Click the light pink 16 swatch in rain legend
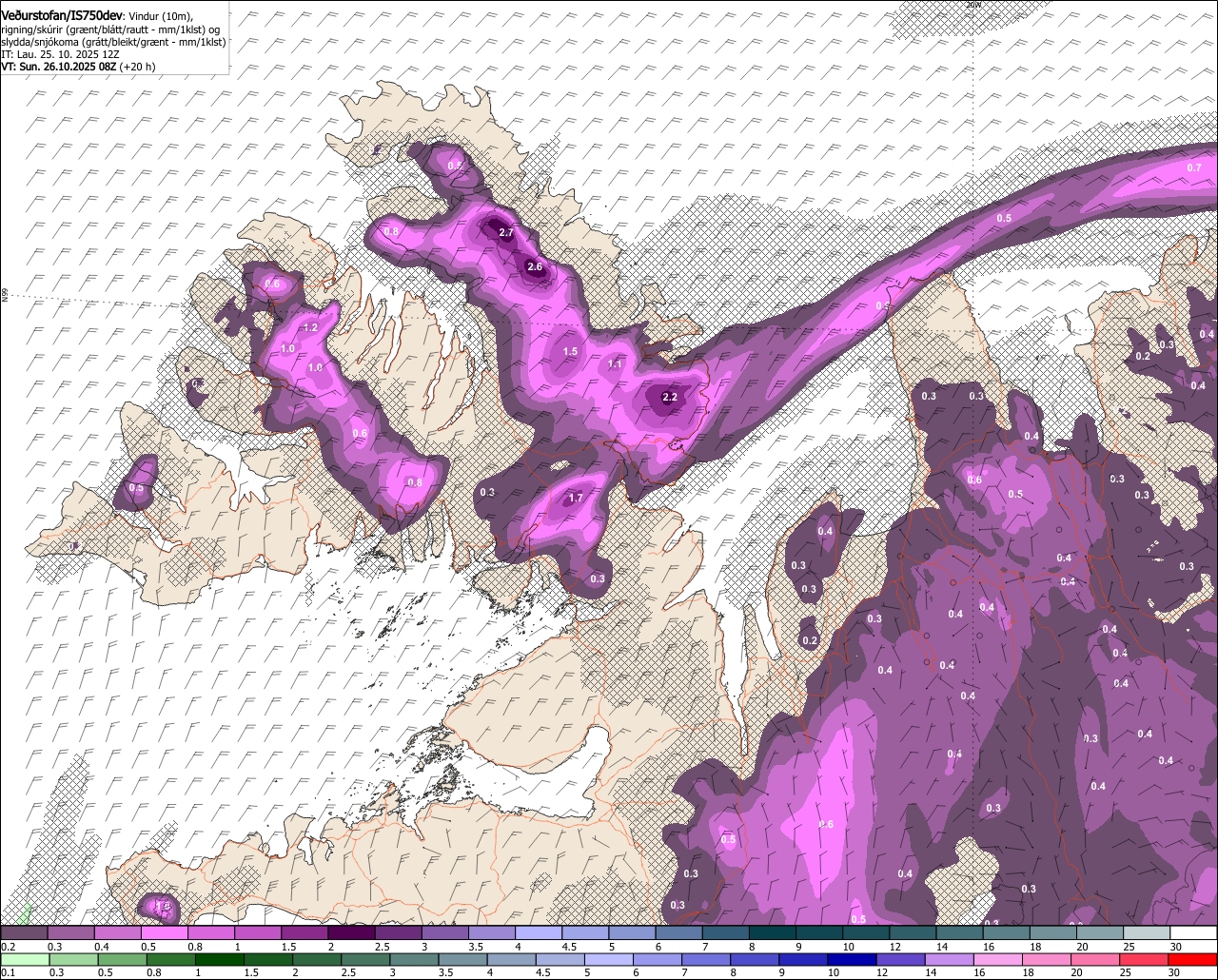1218x980 pixels. 999,959
